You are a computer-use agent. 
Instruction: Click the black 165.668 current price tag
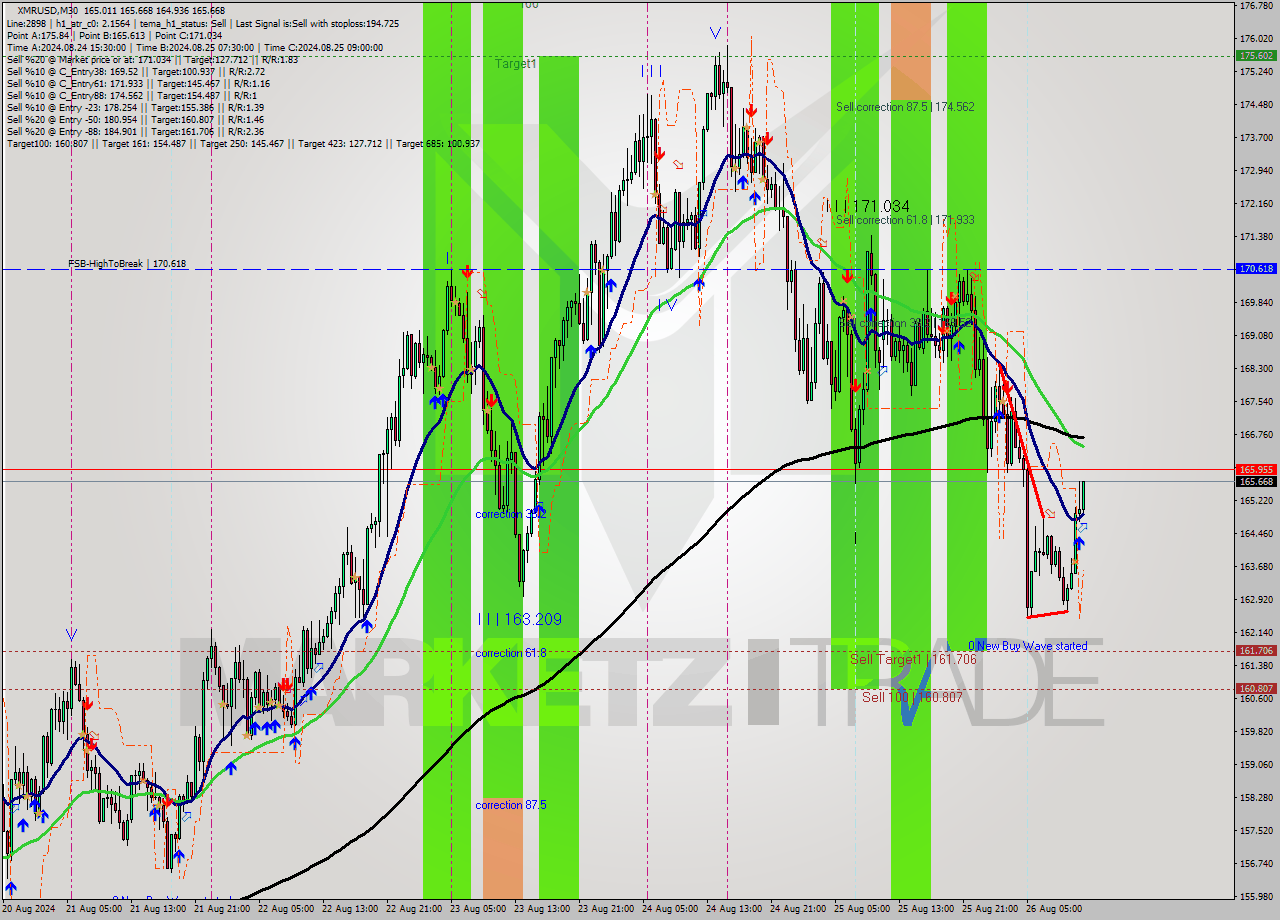[x=1256, y=481]
